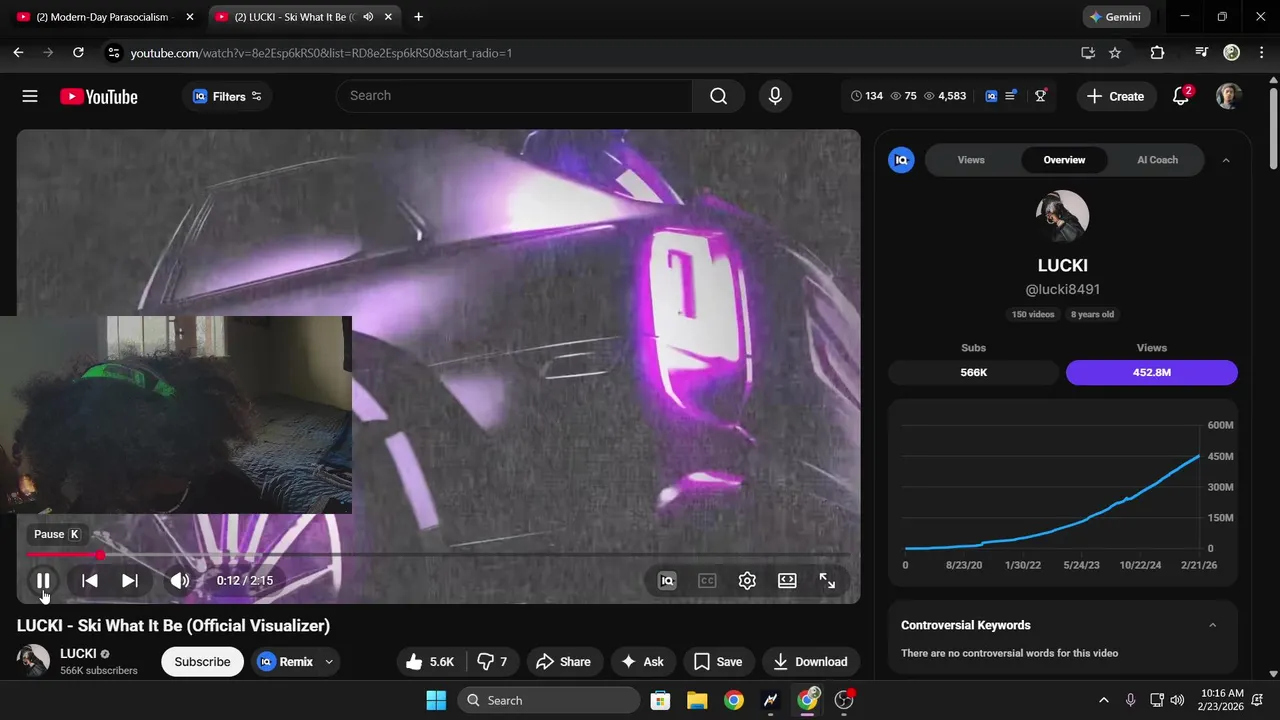Open Microsoft Store from the taskbar
1280x720 pixels.
tap(660, 700)
